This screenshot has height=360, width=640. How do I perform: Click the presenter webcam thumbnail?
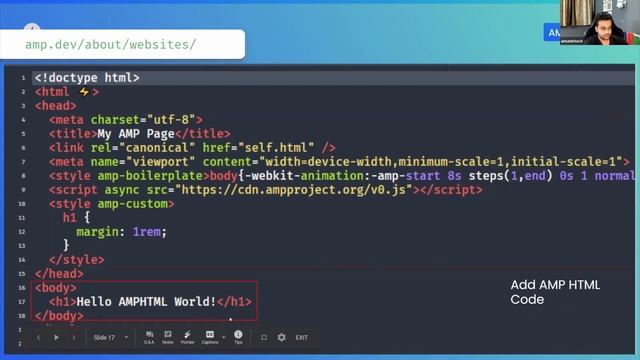600,22
